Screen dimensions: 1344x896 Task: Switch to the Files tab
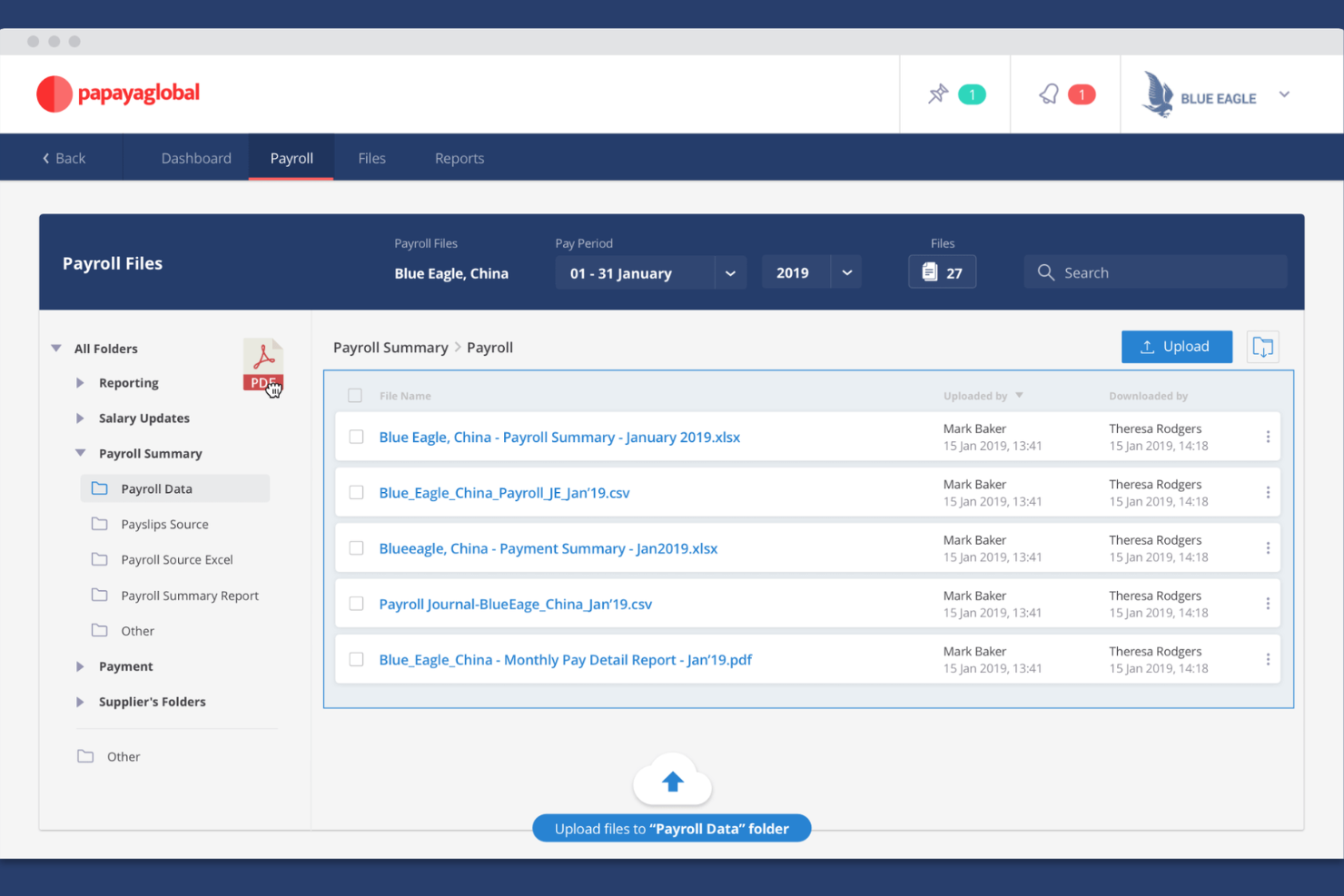click(371, 157)
